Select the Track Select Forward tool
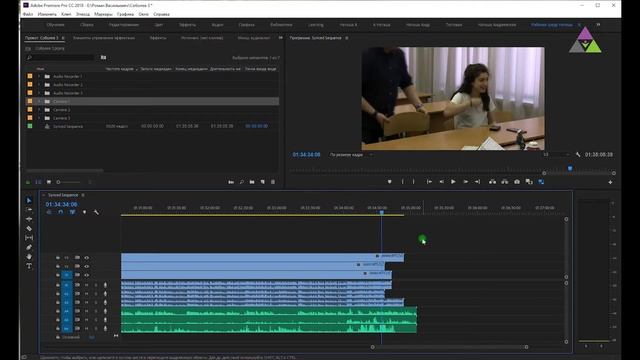 coord(29,209)
